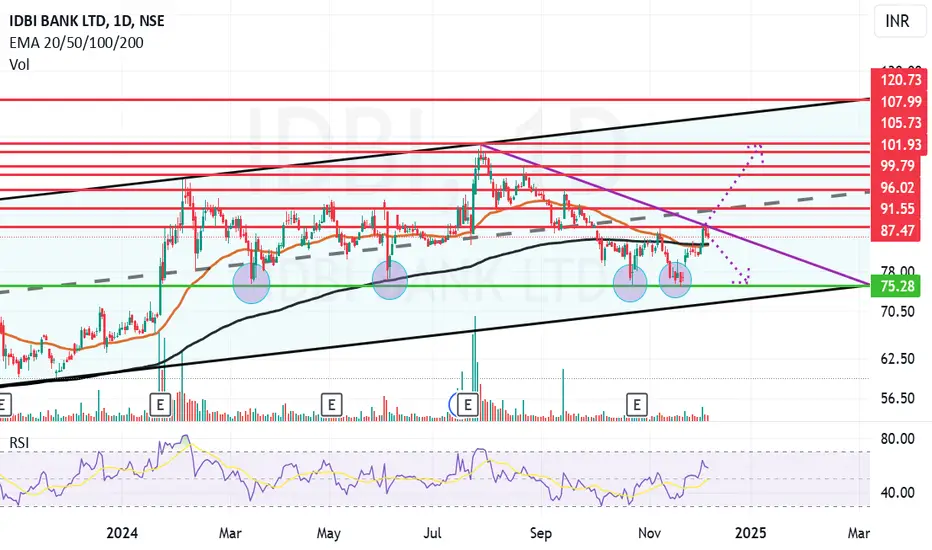Click the Vol indicator label

(x=19, y=64)
